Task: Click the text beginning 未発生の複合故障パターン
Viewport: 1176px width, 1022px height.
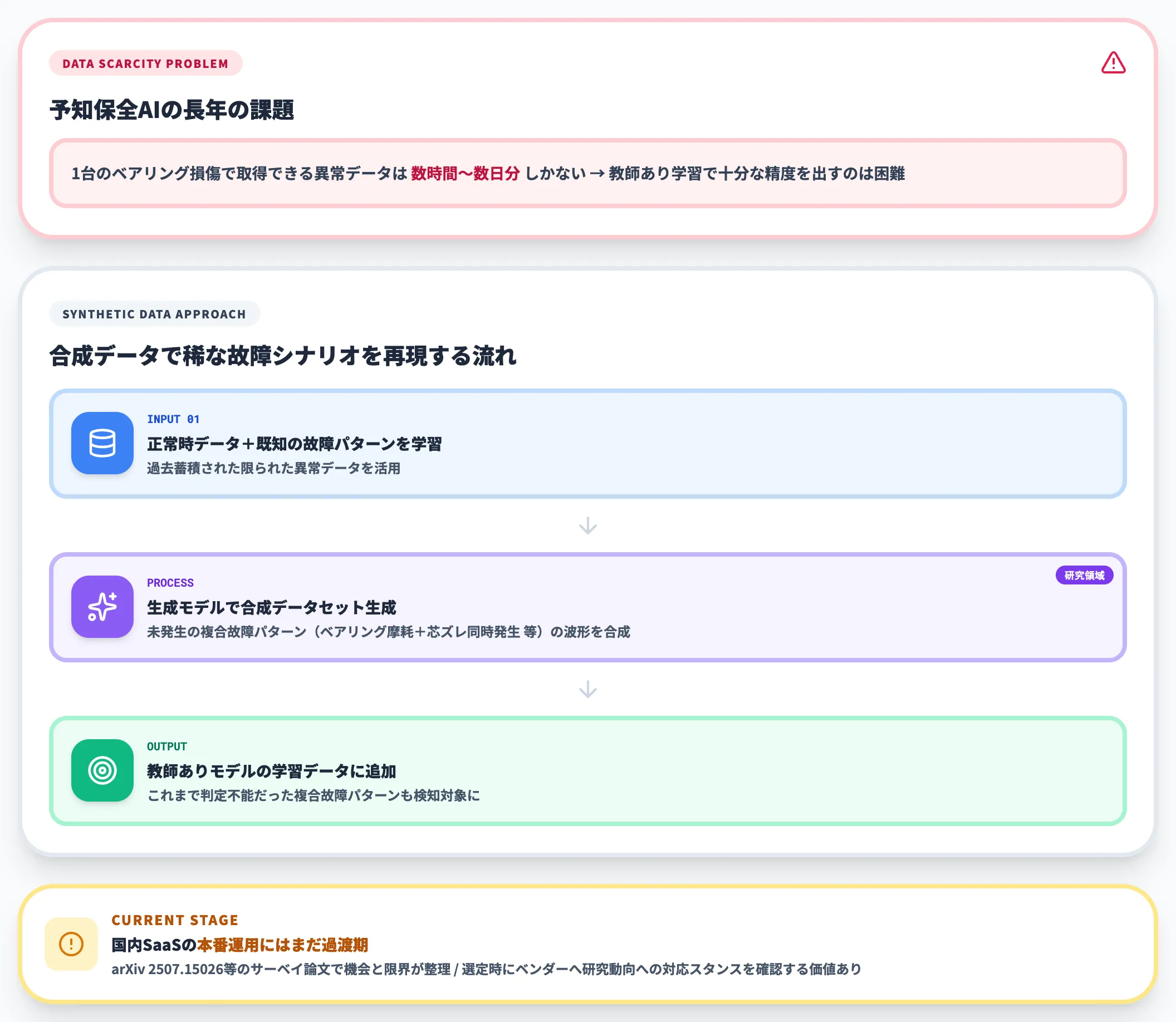Action: point(388,632)
